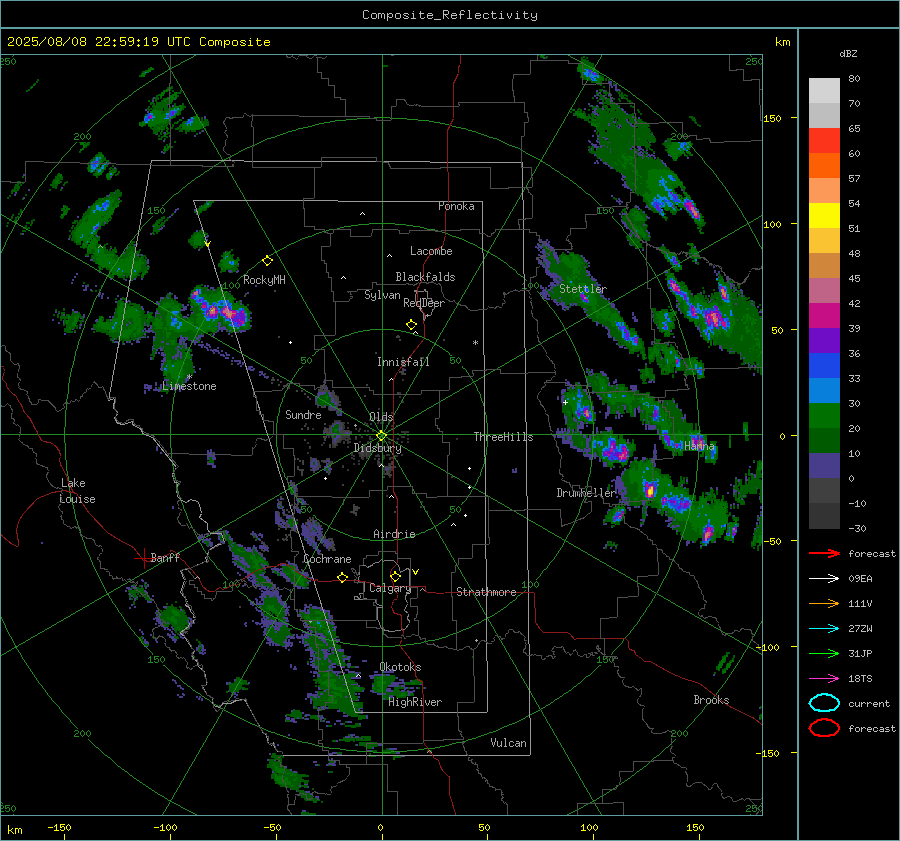Click the Vulcan label

coord(509,743)
